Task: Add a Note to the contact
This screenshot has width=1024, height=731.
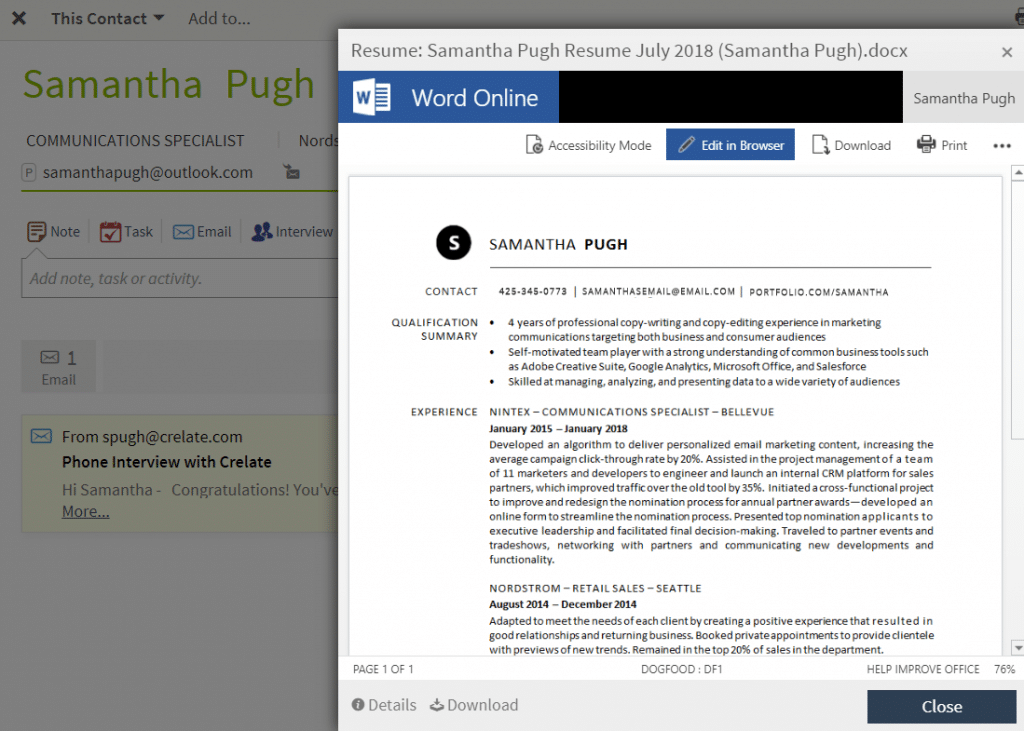Action: click(54, 232)
